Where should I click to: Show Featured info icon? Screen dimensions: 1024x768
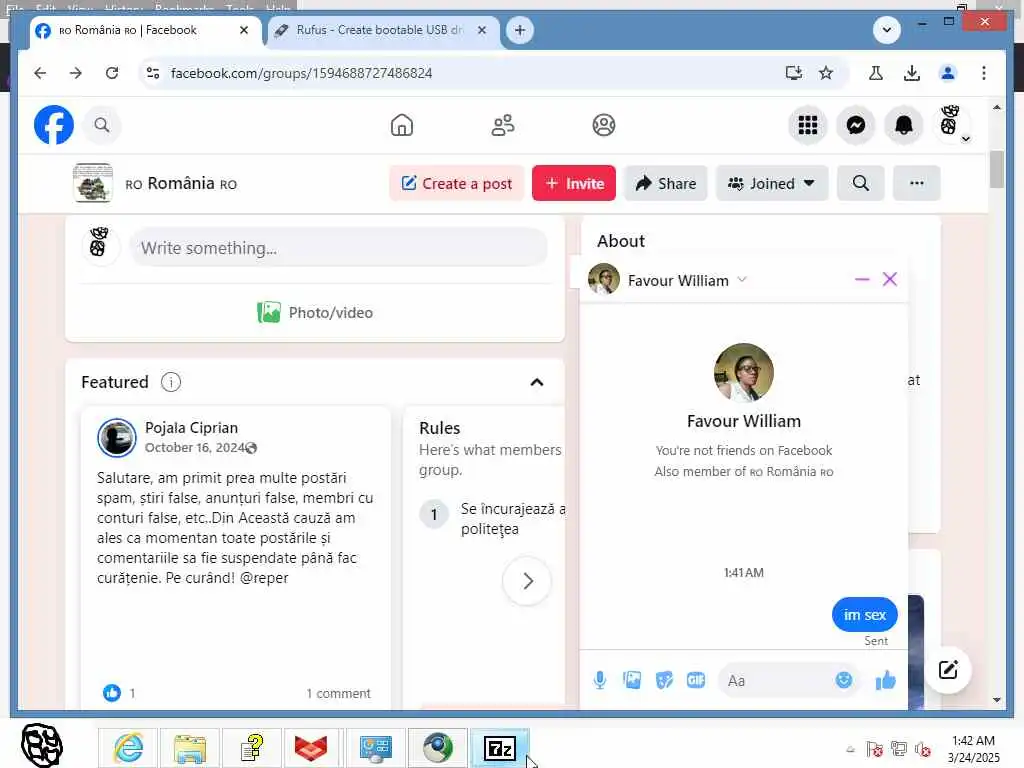pos(171,382)
